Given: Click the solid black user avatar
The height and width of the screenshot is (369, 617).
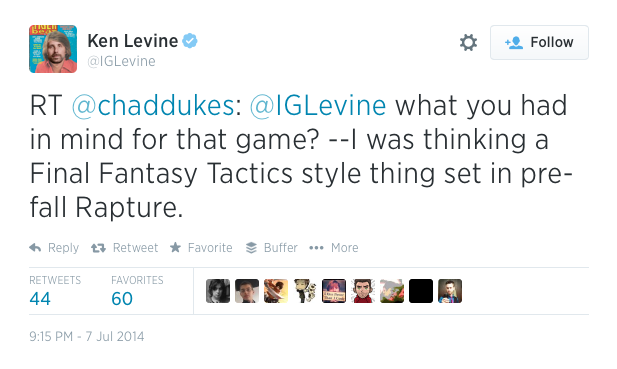Looking at the screenshot, I should pyautogui.click(x=421, y=291).
